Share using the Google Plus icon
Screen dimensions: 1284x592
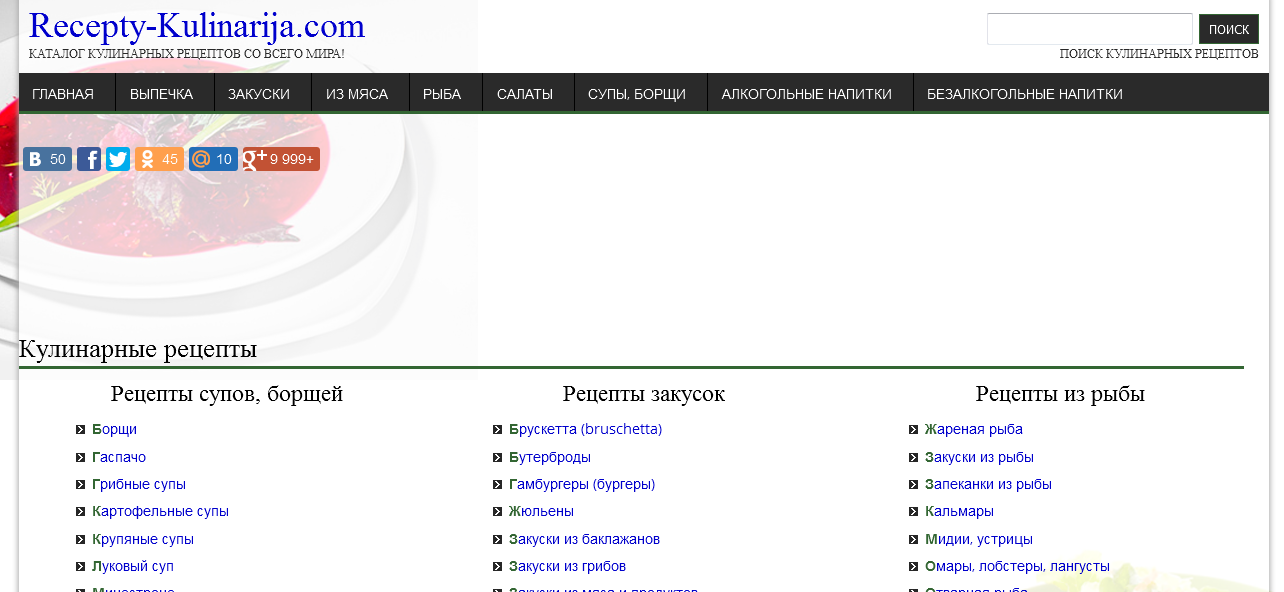click(256, 159)
